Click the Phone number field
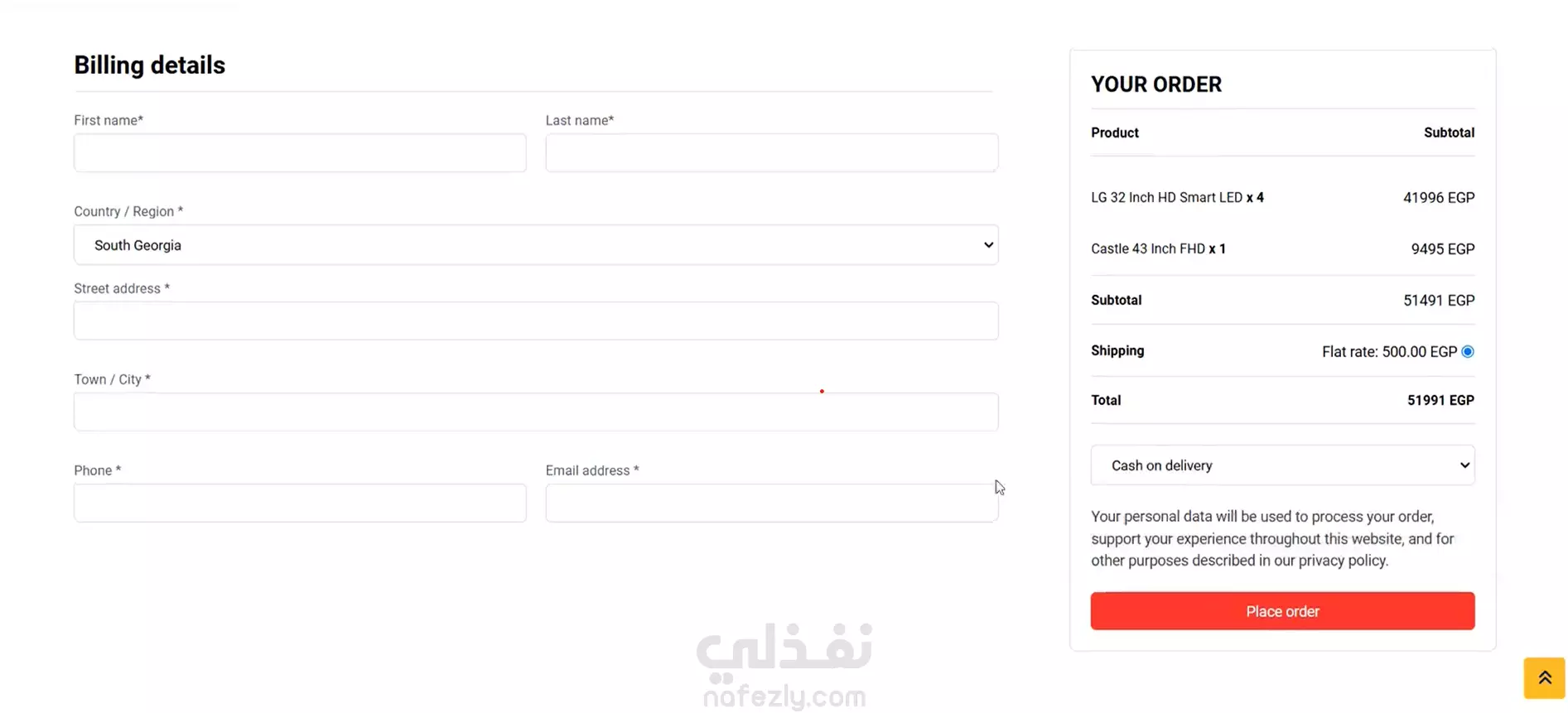This screenshot has height=713, width=1568. pyautogui.click(x=300, y=503)
